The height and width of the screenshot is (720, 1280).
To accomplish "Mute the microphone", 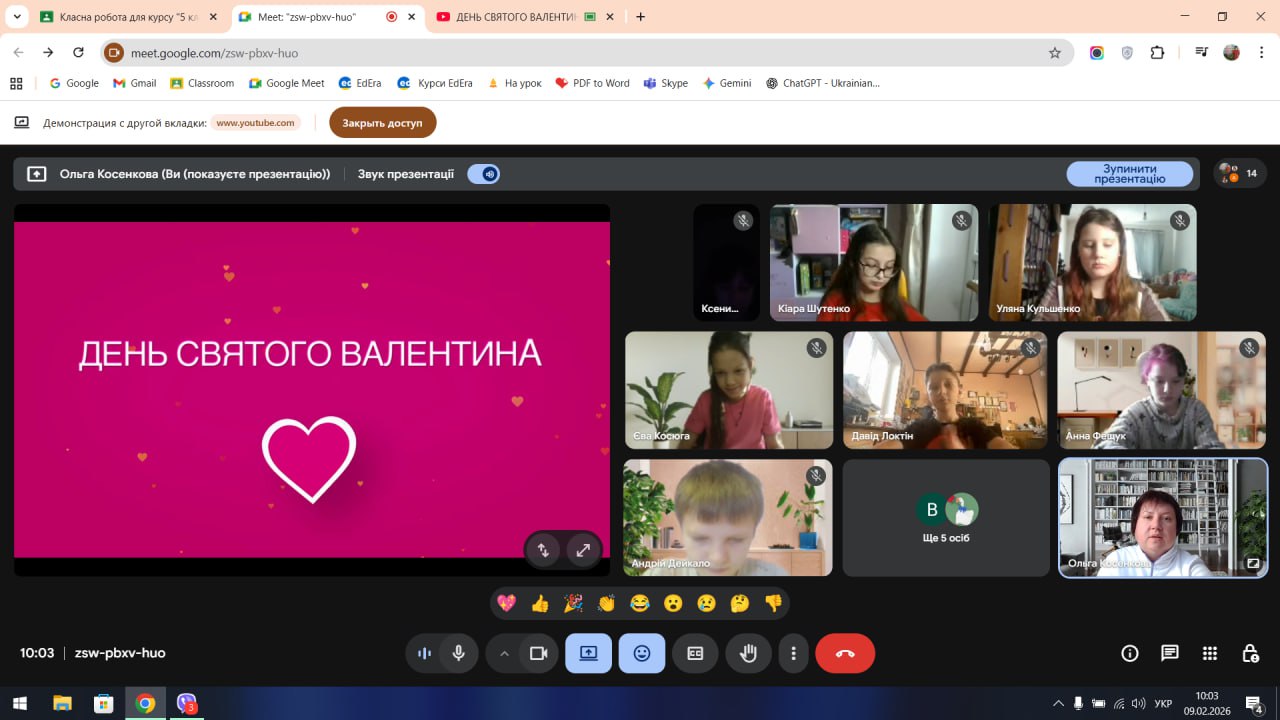I will tap(458, 653).
